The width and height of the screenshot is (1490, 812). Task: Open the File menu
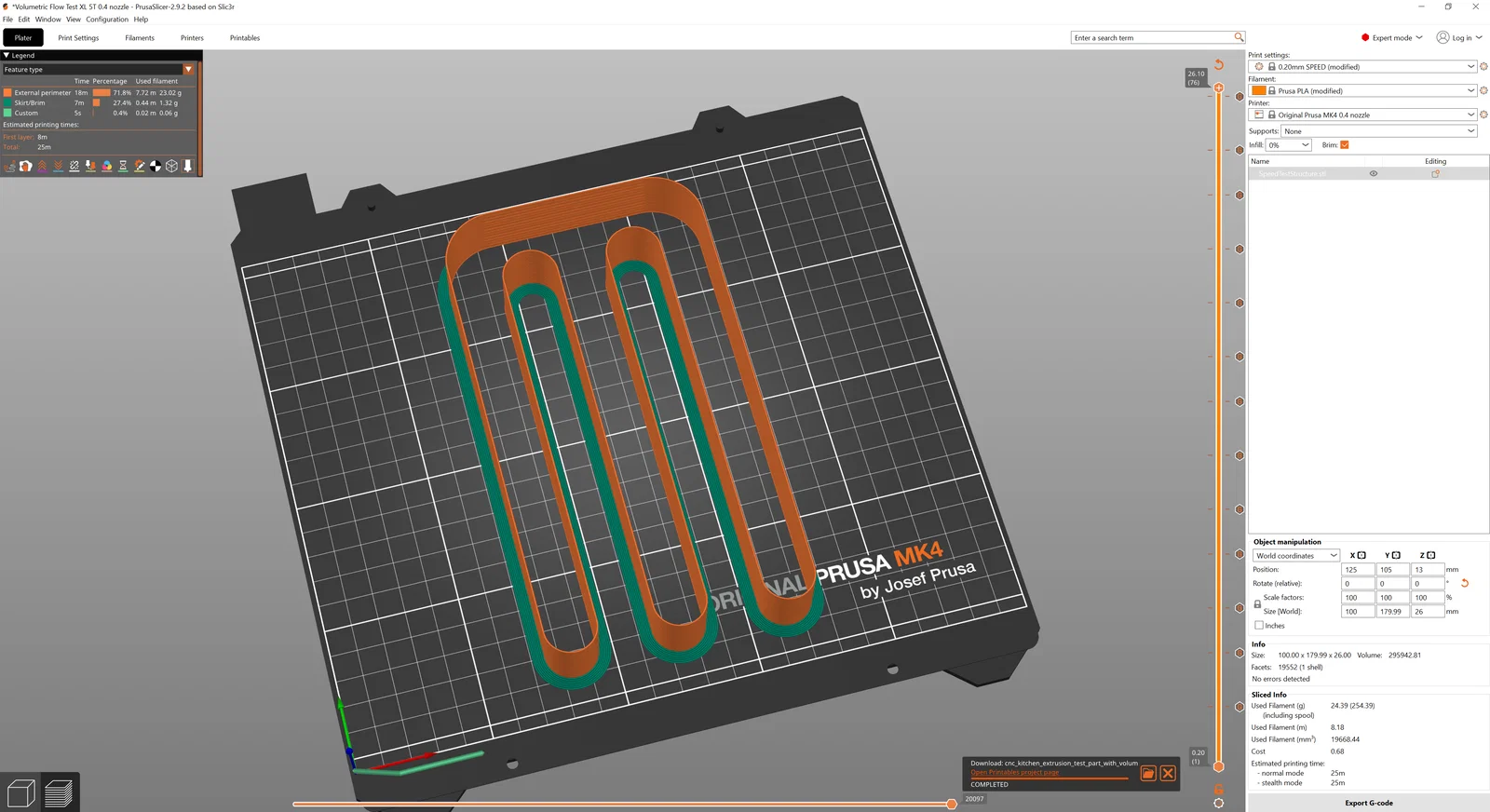click(7, 20)
